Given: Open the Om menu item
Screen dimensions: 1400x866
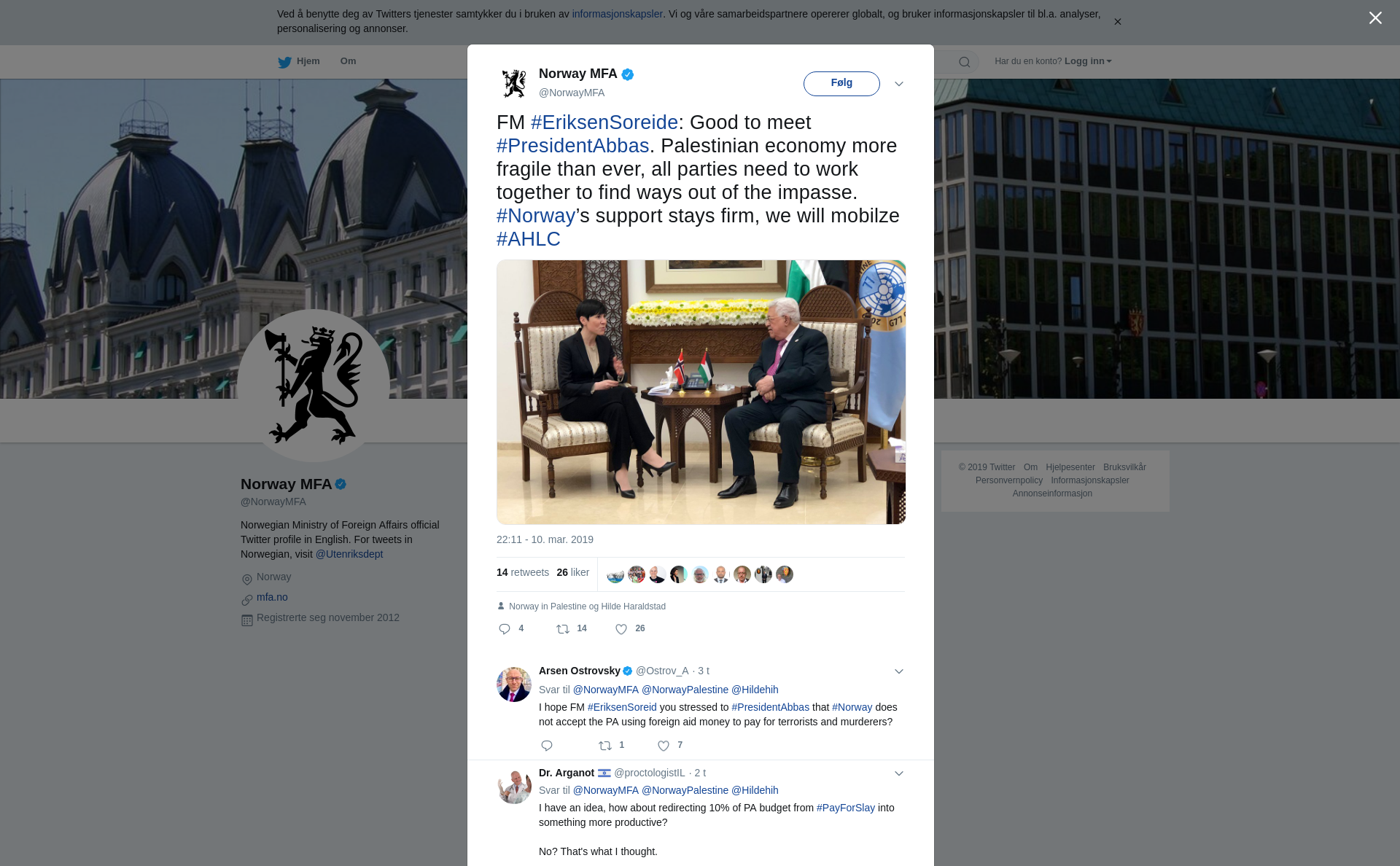Looking at the screenshot, I should [x=348, y=61].
